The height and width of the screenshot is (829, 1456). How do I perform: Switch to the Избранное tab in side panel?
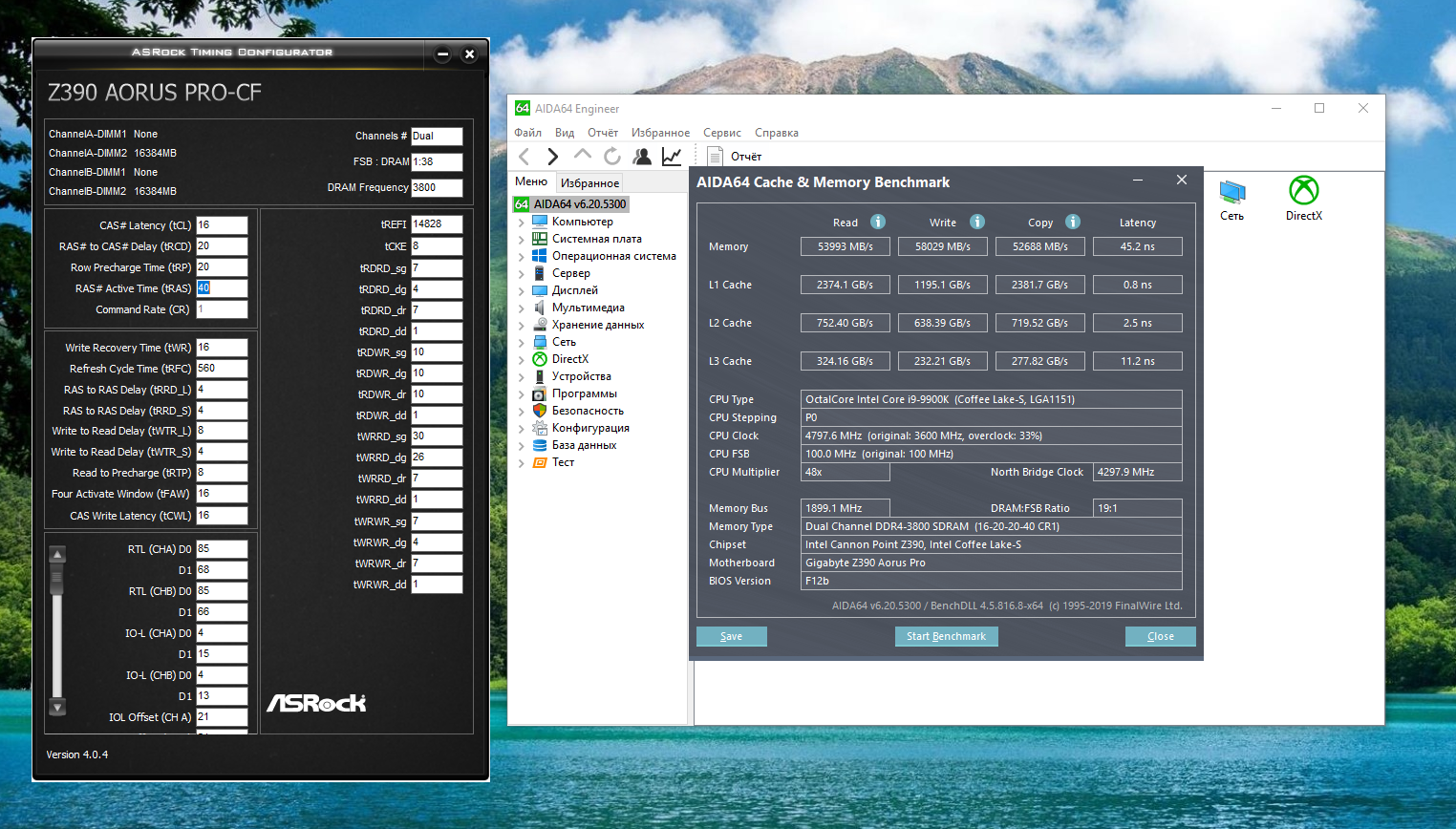click(x=589, y=182)
